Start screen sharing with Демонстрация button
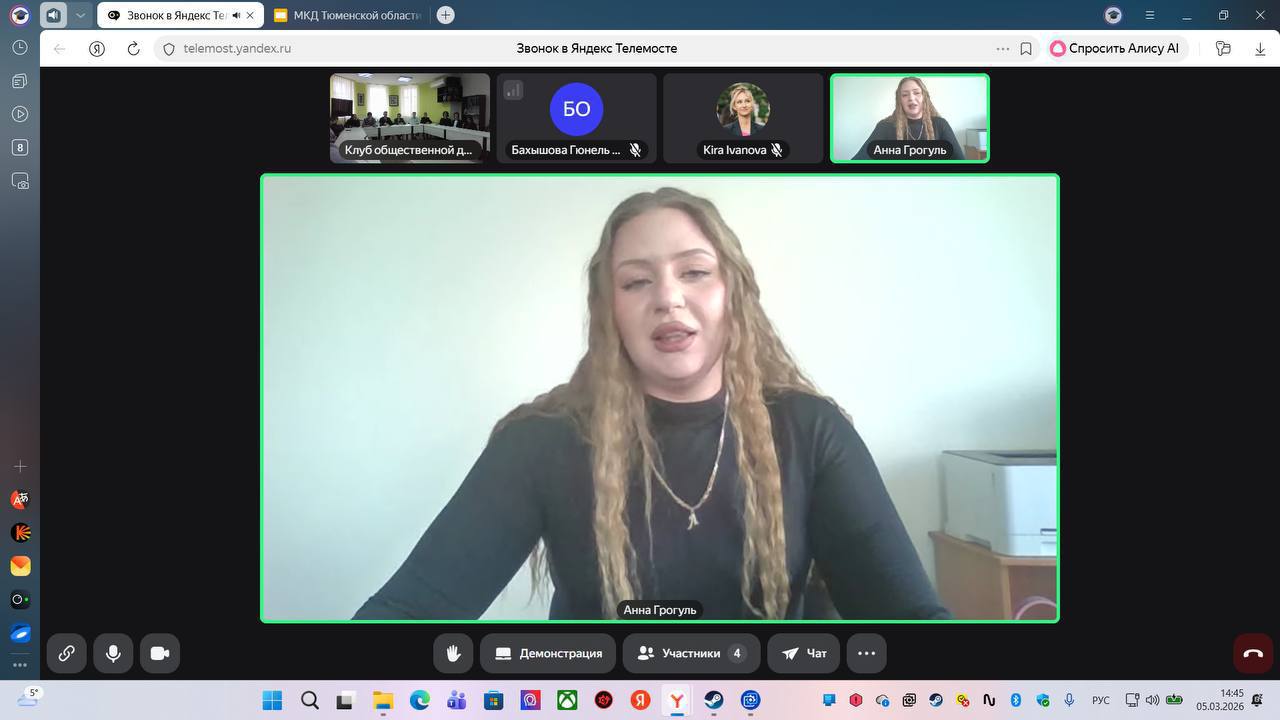 pos(548,653)
